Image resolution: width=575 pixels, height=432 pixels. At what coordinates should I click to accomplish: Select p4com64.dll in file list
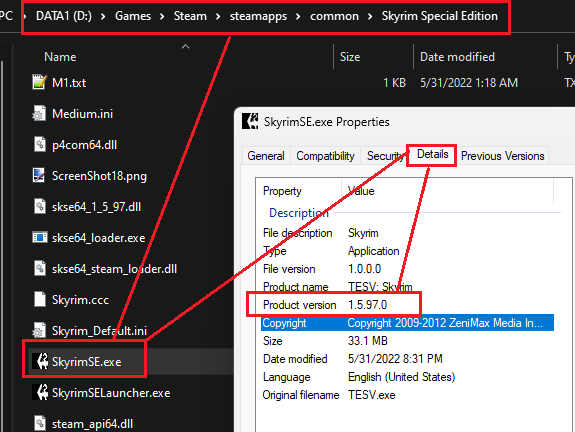pyautogui.click(x=84, y=145)
